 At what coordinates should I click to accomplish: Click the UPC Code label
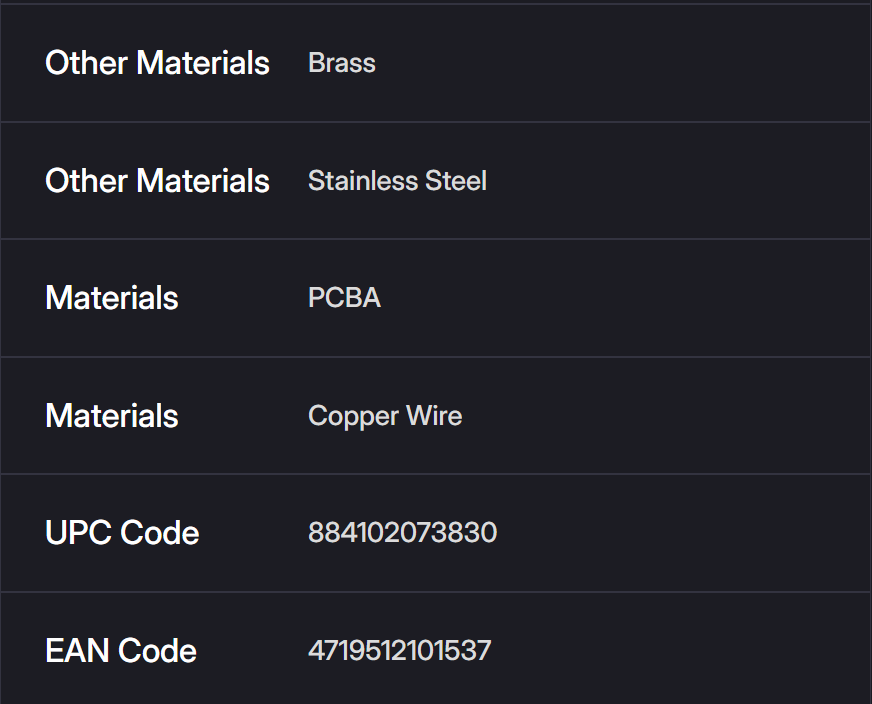122,533
